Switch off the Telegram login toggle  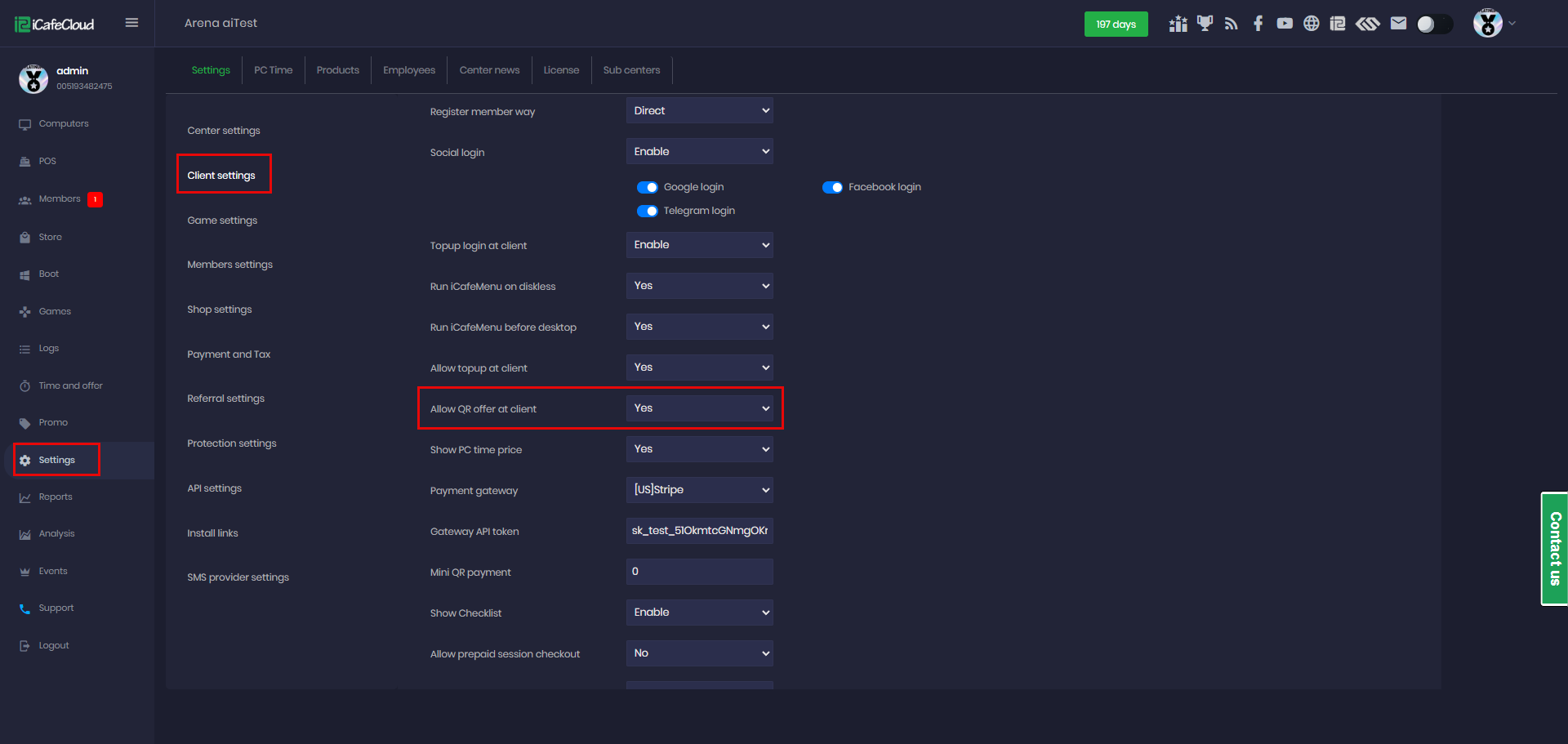click(647, 212)
